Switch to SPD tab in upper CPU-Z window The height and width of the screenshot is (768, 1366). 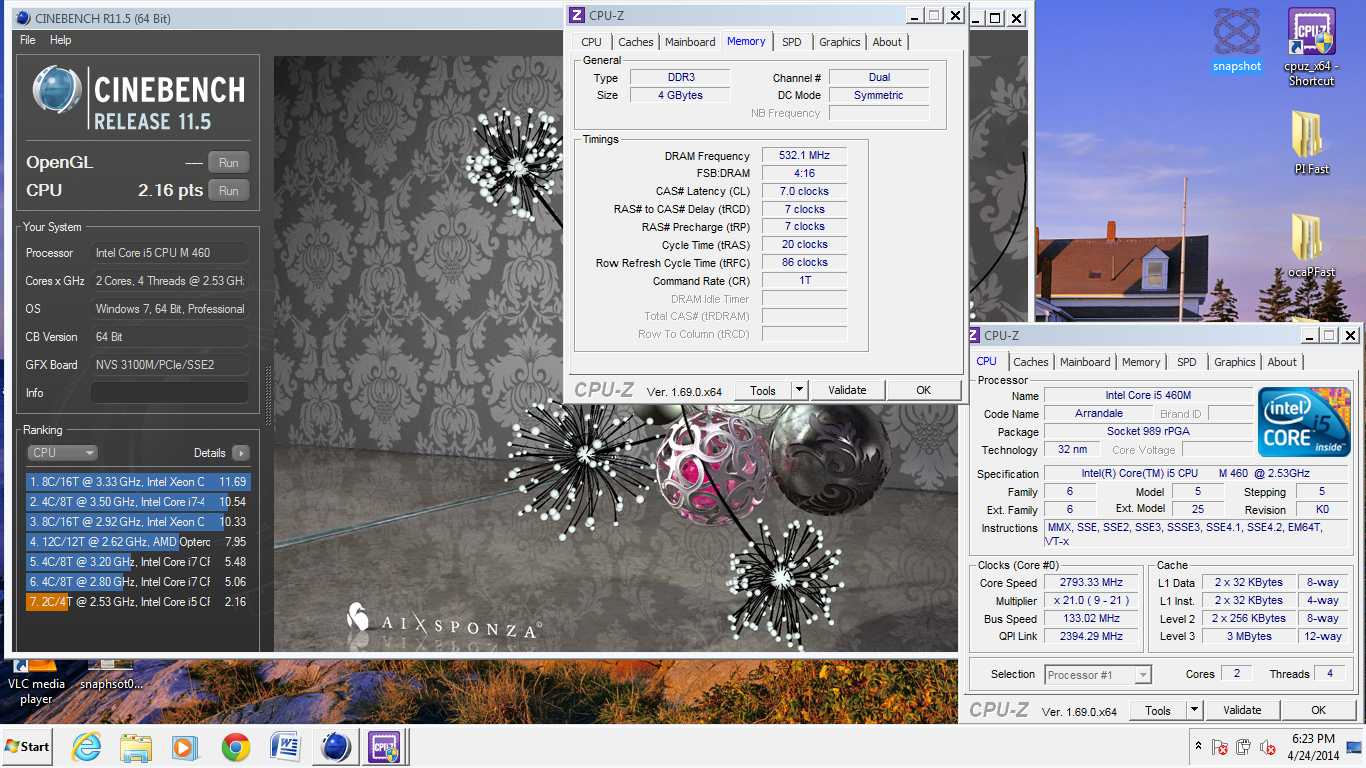pyautogui.click(x=791, y=42)
